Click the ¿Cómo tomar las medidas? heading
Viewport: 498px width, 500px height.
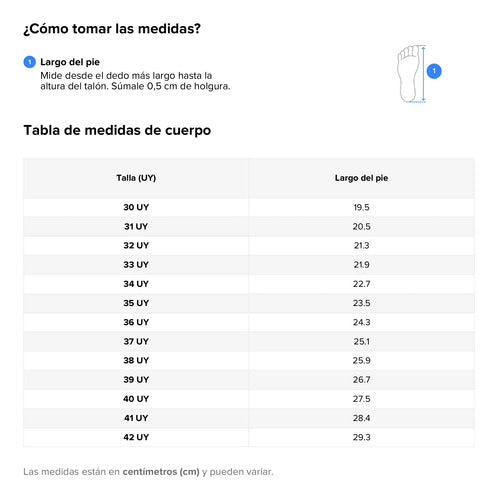coord(112,29)
